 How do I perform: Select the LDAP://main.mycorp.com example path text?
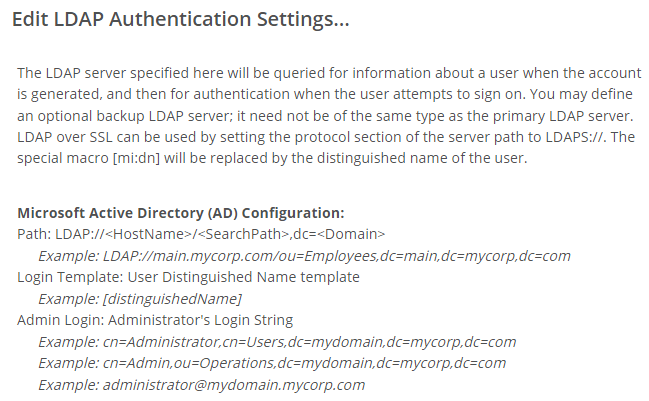pyautogui.click(x=337, y=256)
